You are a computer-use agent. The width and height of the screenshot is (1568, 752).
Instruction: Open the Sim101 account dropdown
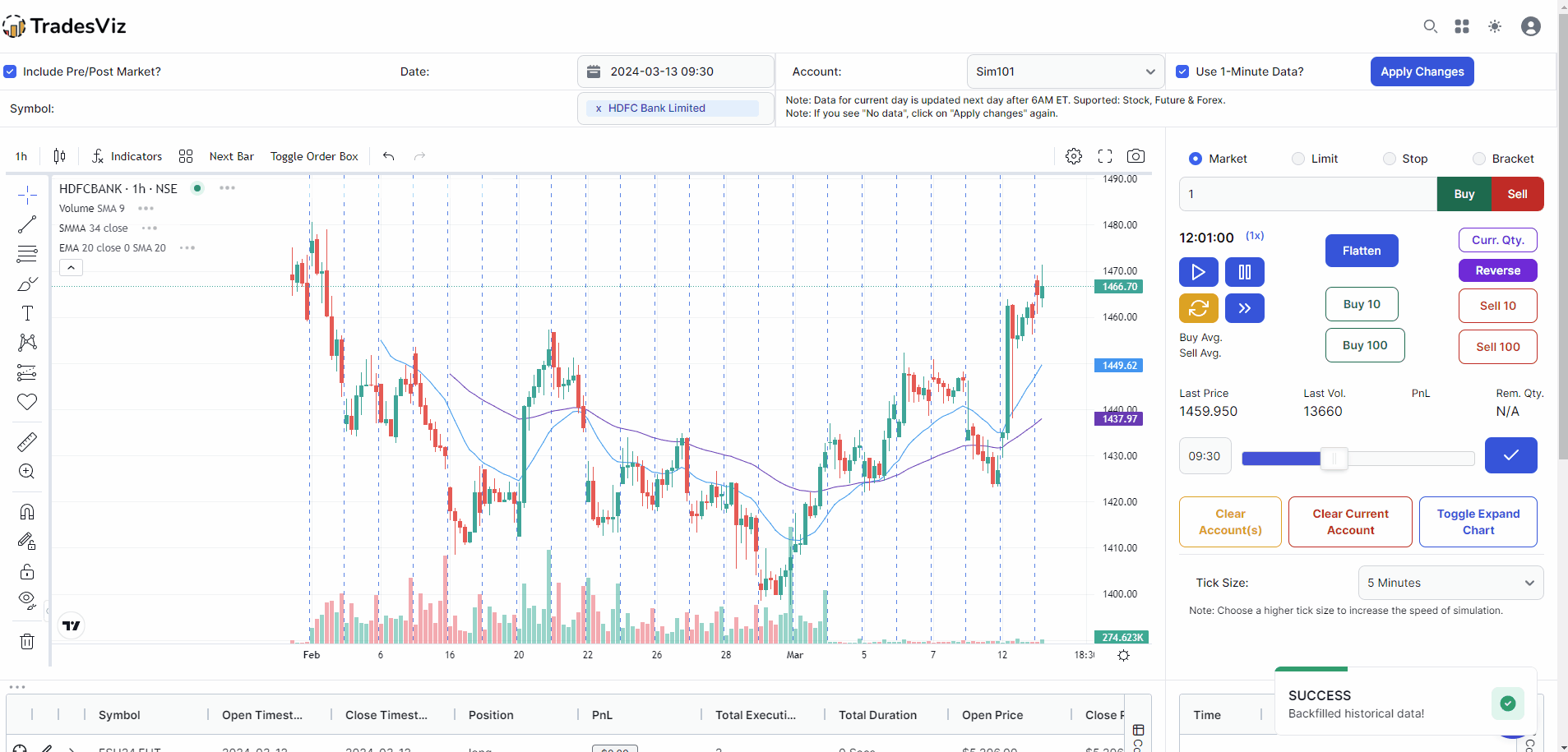pos(1066,72)
